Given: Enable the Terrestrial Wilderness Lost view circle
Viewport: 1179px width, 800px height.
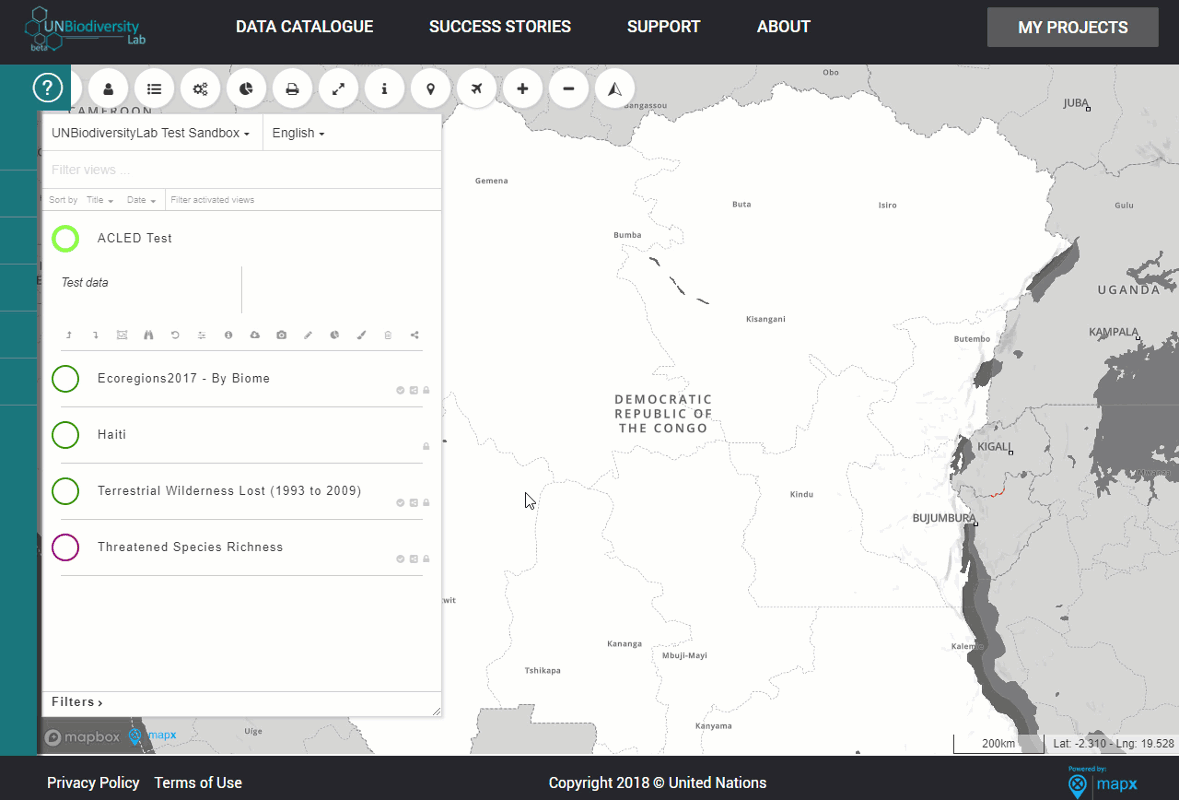Looking at the screenshot, I should [x=65, y=491].
